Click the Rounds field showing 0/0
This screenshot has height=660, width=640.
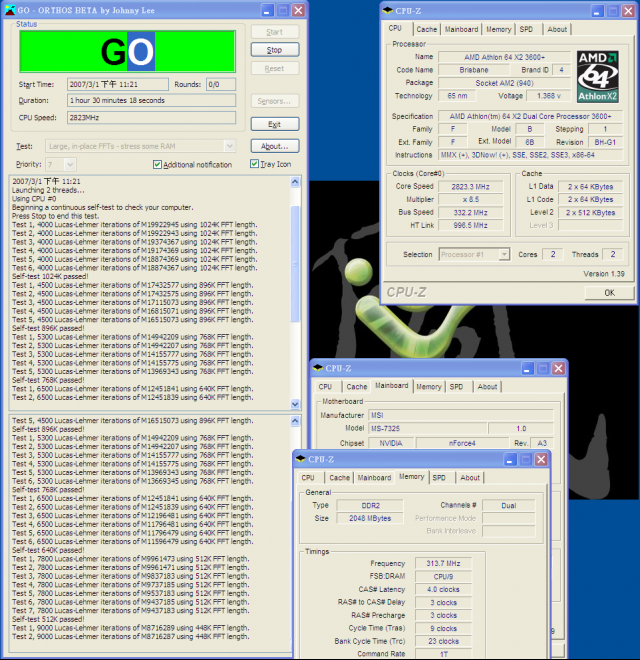[221, 84]
